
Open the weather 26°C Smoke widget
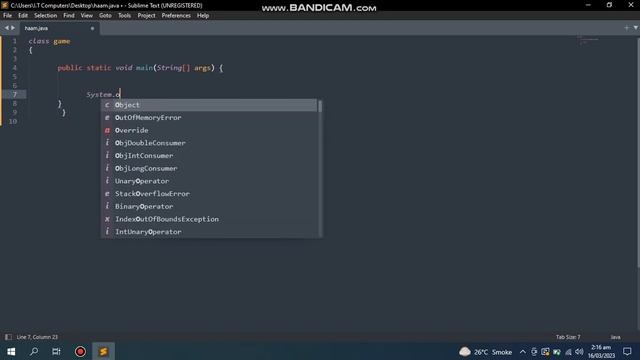[485, 351]
